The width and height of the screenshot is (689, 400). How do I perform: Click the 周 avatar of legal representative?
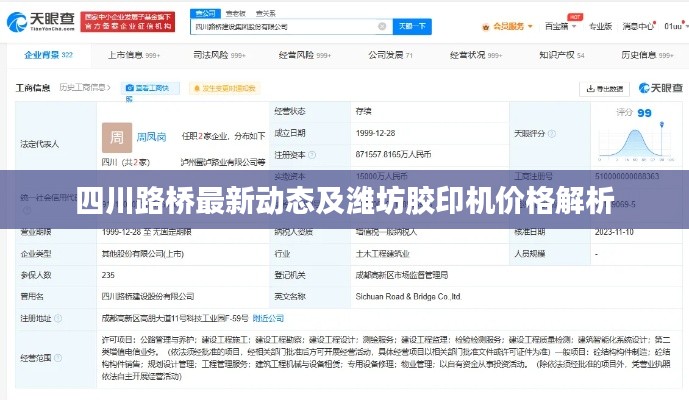coord(116,135)
